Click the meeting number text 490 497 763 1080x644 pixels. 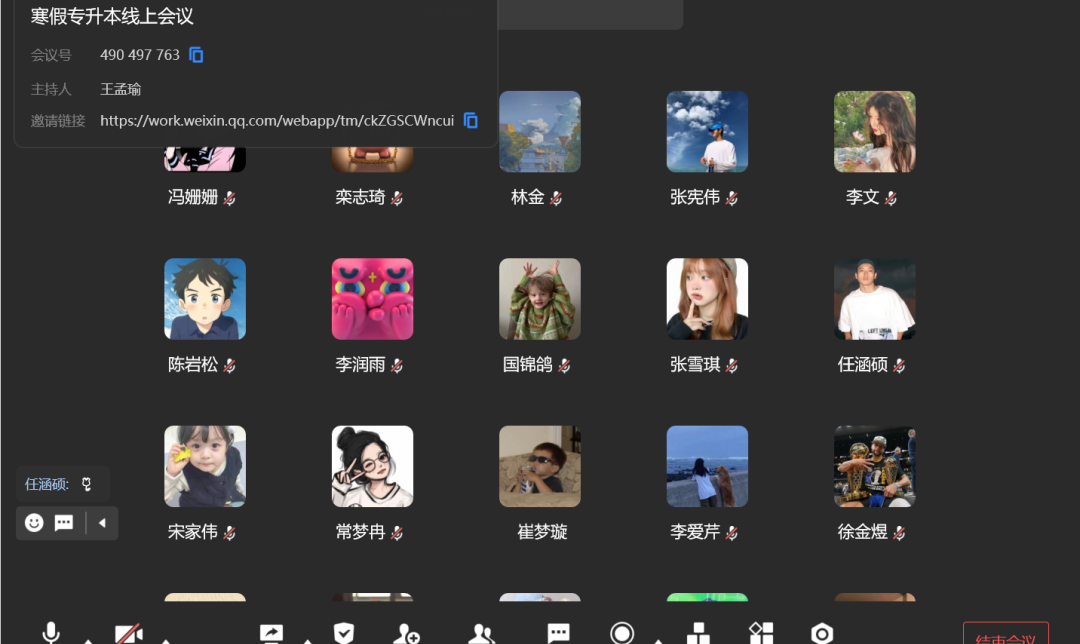tap(140, 55)
